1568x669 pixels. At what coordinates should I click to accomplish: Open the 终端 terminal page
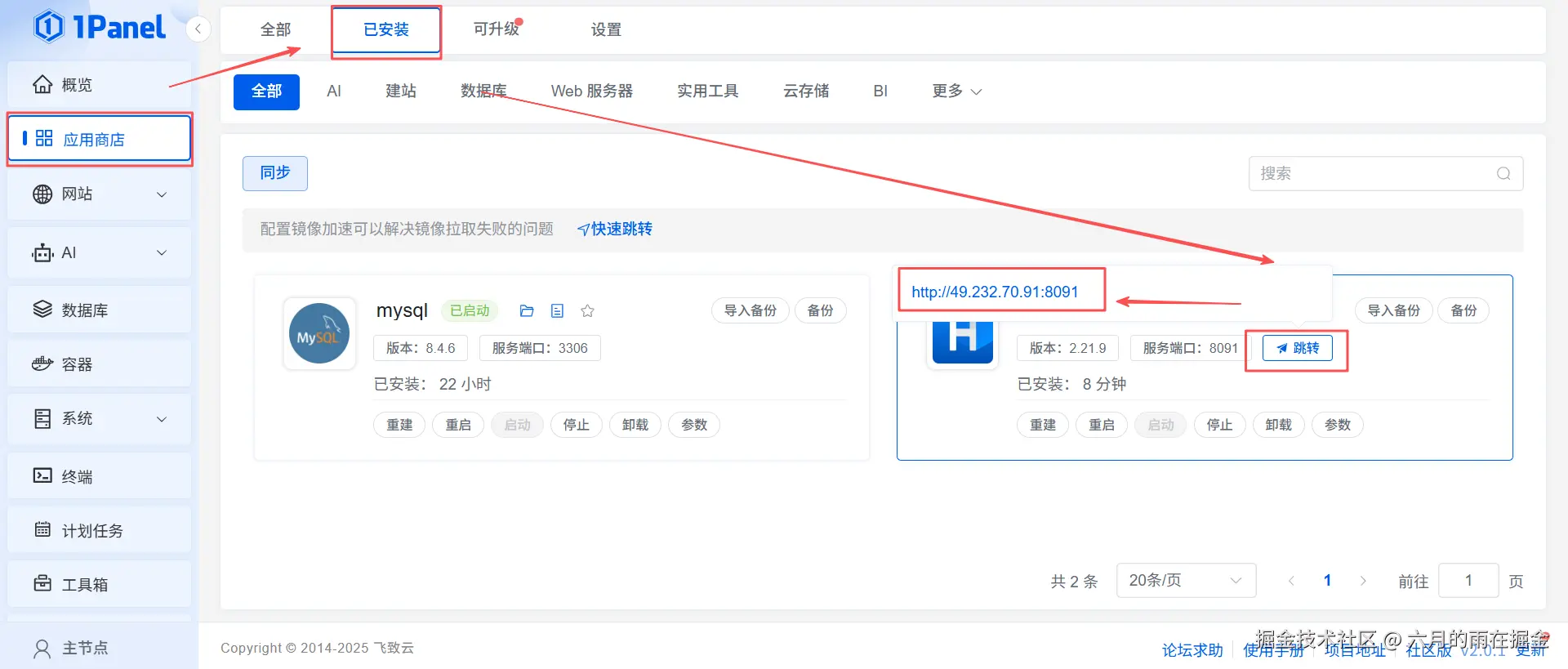click(99, 476)
